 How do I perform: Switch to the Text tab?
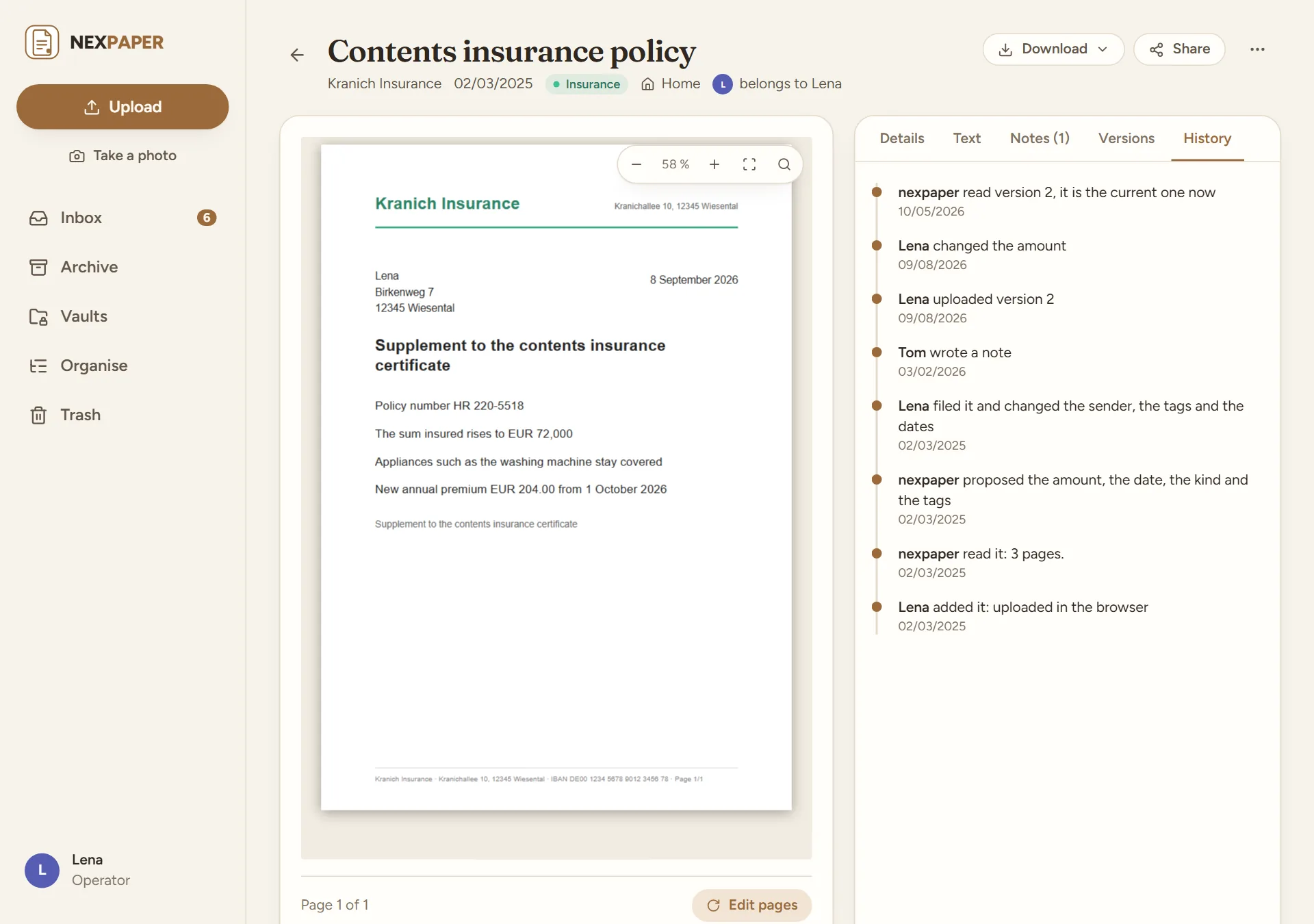966,138
